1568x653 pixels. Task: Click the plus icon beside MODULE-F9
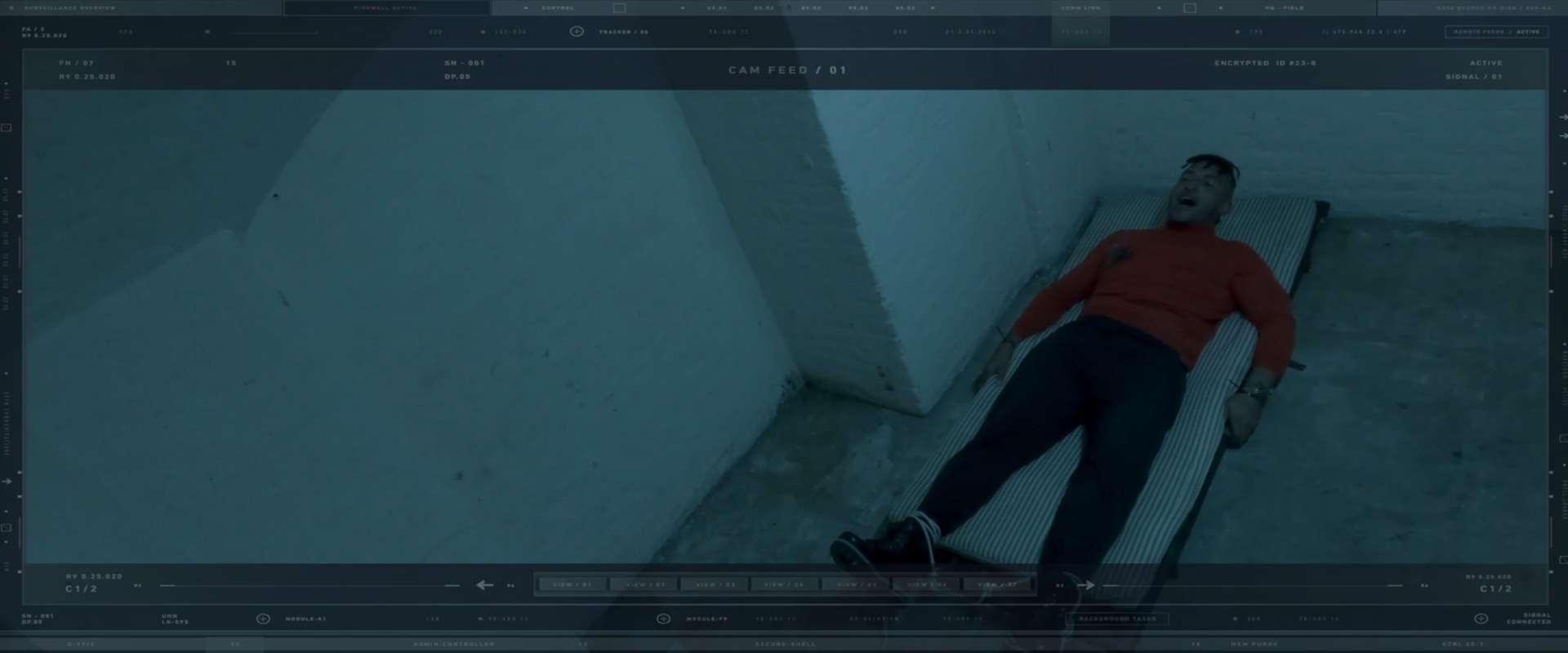[x=663, y=619]
